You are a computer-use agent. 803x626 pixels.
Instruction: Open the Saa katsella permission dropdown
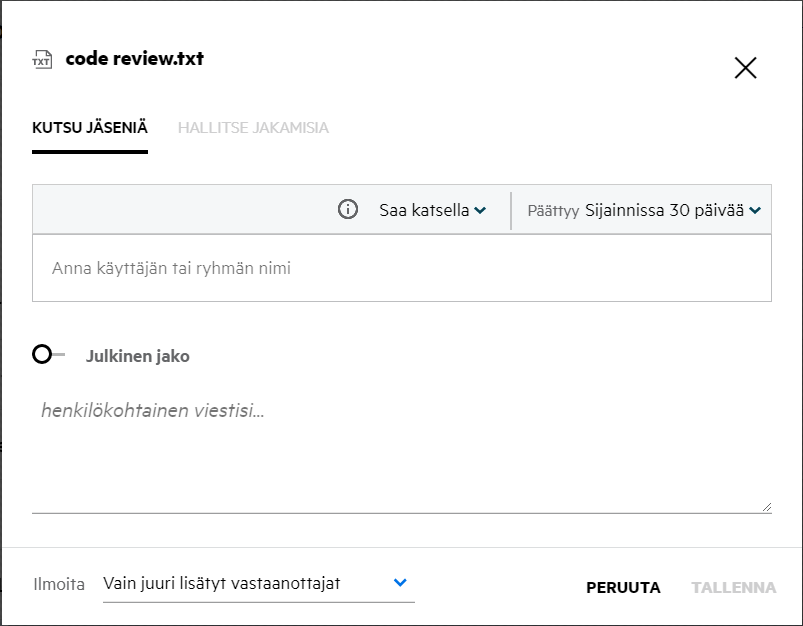click(x=425, y=210)
